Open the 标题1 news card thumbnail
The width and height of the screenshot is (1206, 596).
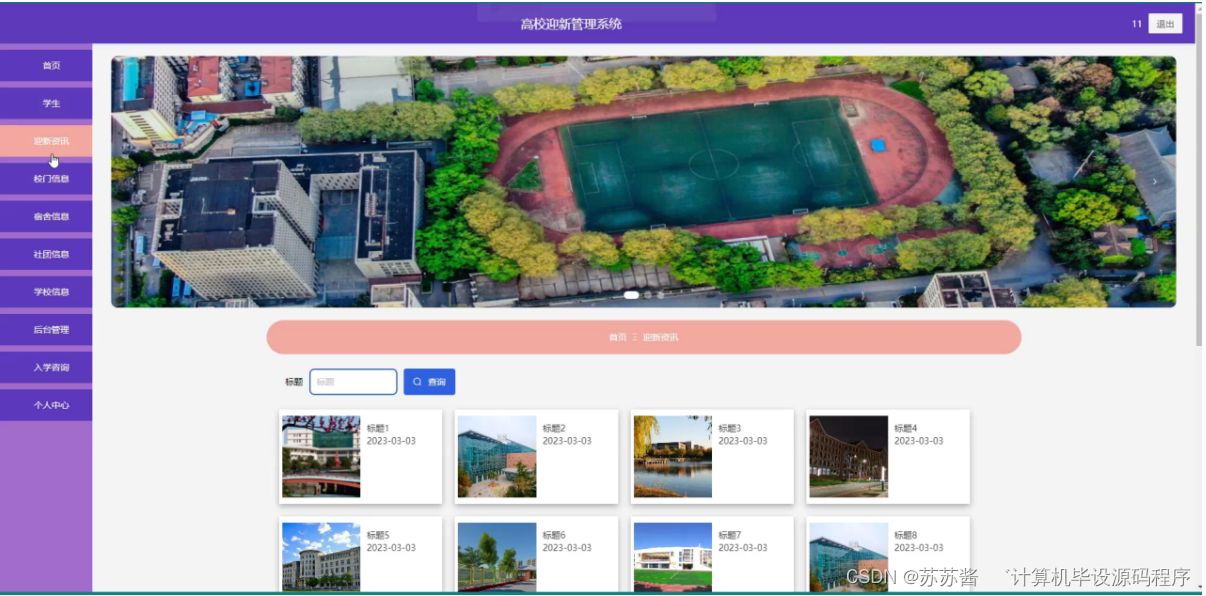point(322,455)
